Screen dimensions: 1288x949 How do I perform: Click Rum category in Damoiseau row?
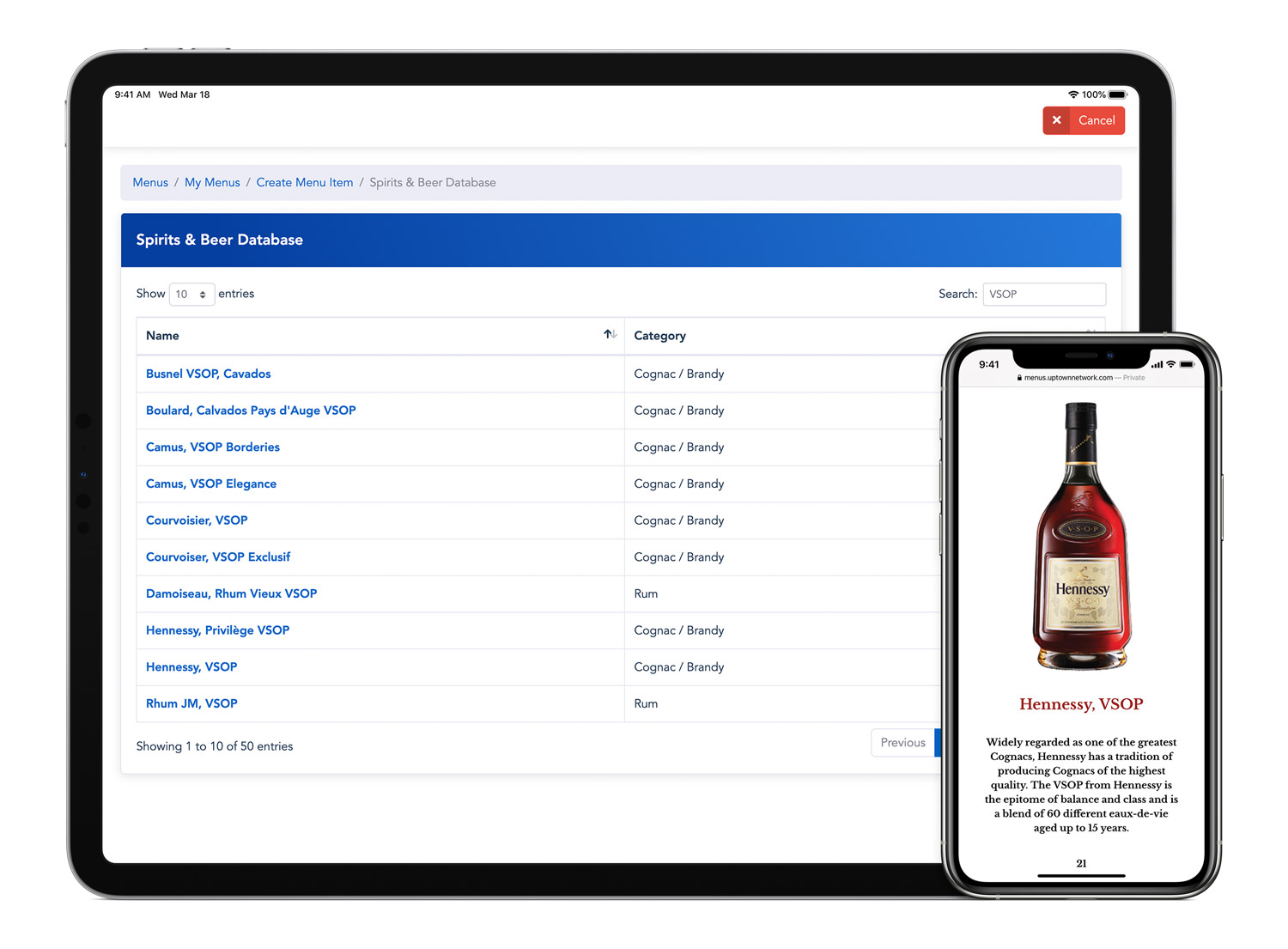[646, 593]
